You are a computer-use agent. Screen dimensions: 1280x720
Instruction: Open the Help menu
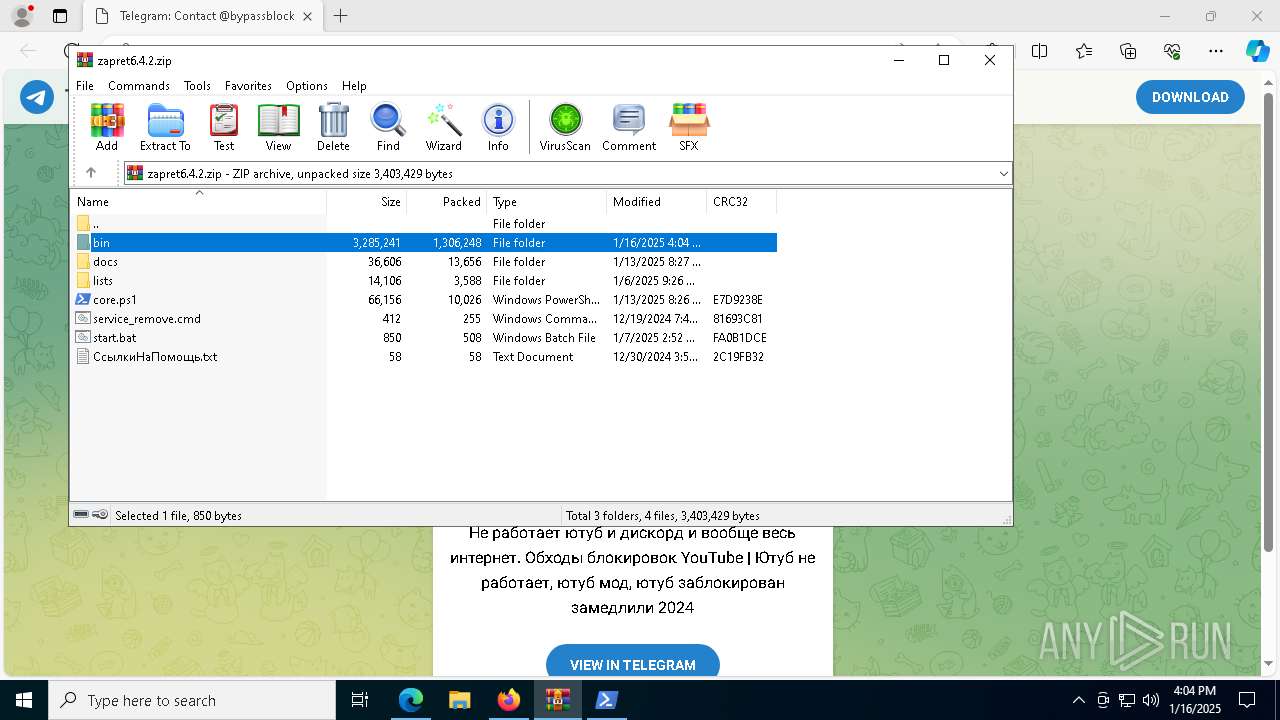click(x=354, y=86)
